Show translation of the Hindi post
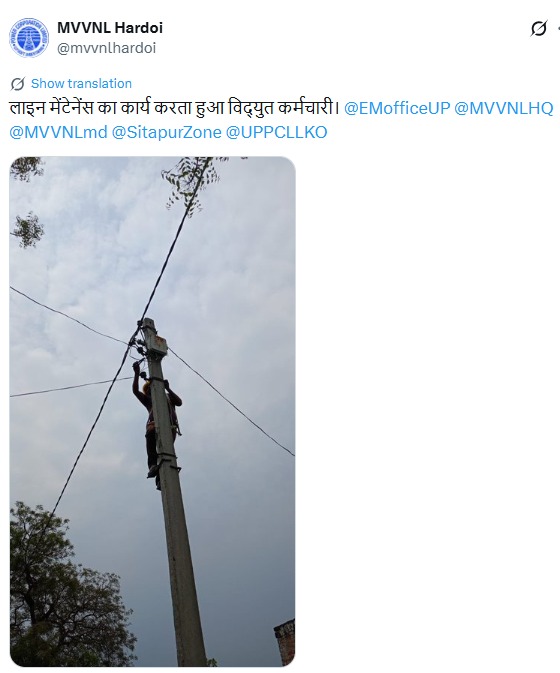Screen dimensions: 560x673 pyautogui.click(x=81, y=83)
